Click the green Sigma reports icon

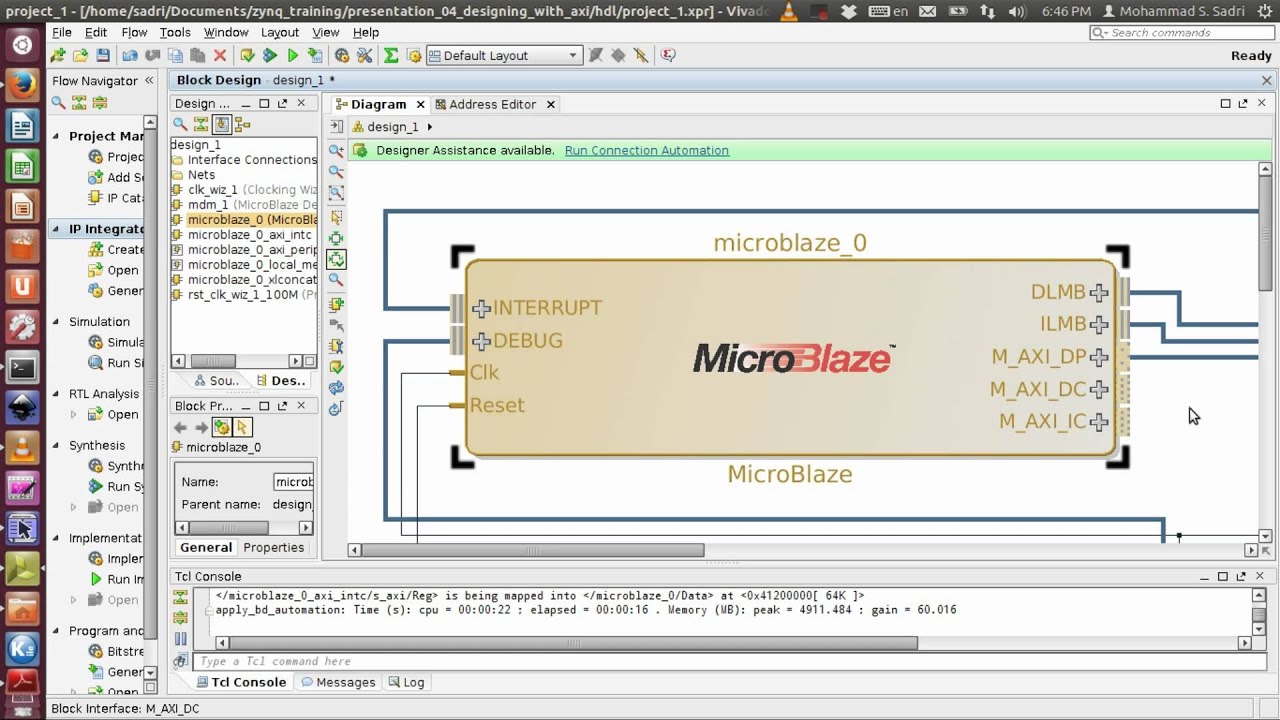click(391, 56)
